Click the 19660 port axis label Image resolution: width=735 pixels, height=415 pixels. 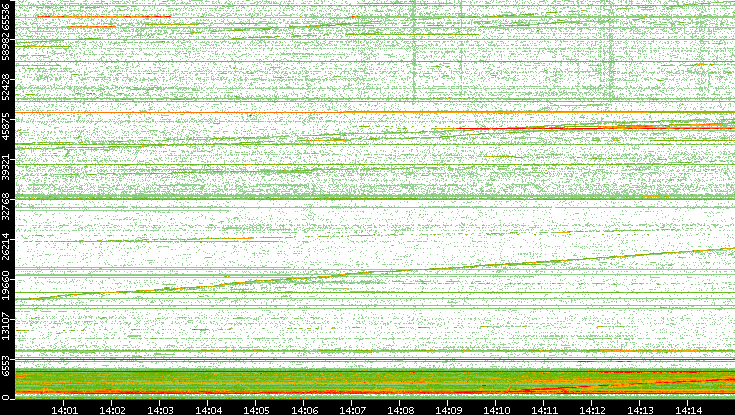[5, 286]
